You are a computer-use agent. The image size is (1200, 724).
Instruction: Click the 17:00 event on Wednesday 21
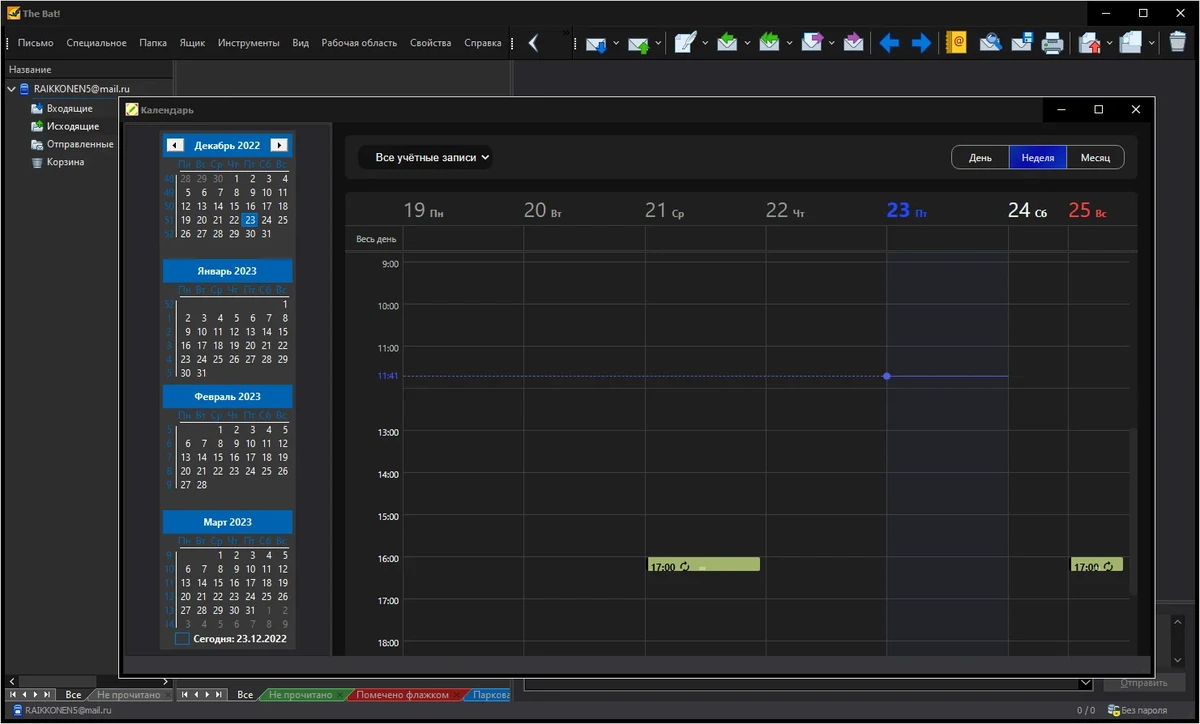pyautogui.click(x=704, y=565)
